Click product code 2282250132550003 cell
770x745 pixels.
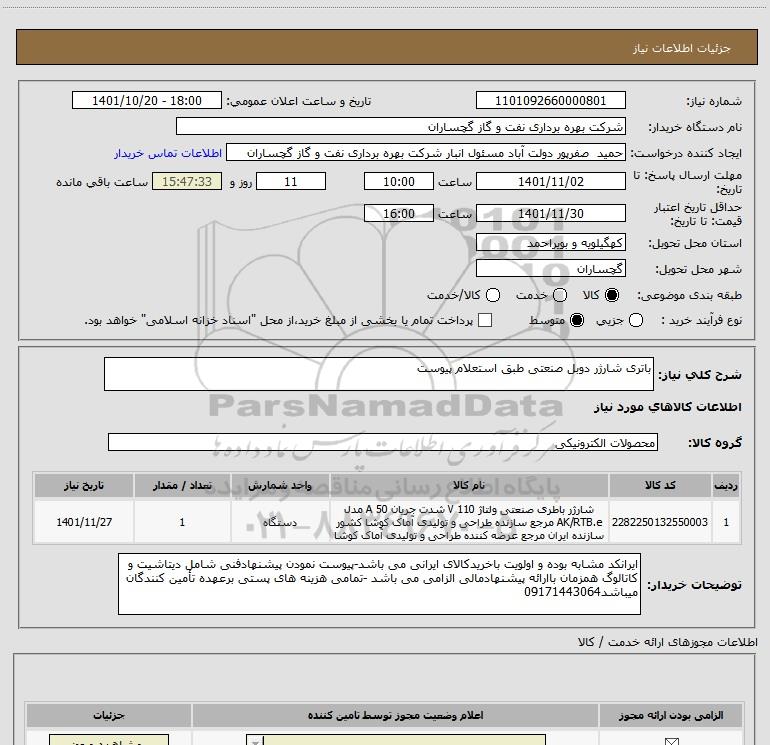tap(660, 522)
